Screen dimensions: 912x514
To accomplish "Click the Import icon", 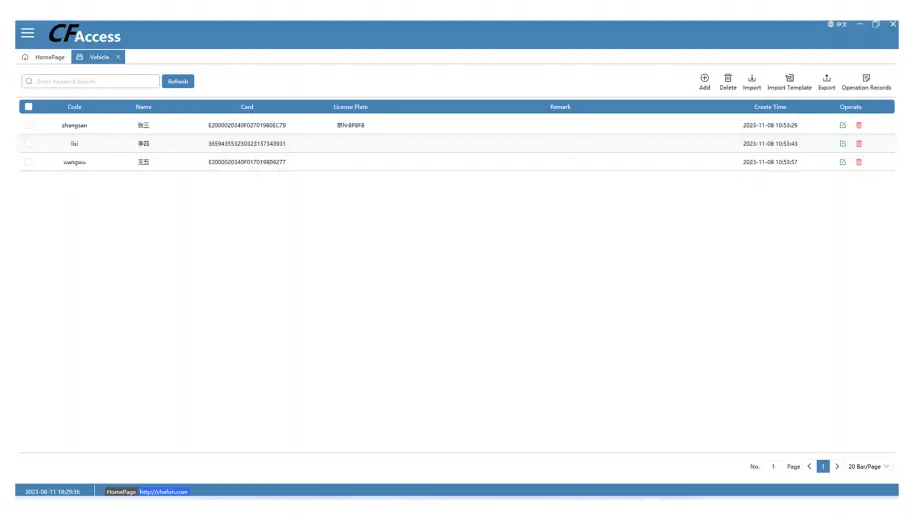I will [x=752, y=78].
